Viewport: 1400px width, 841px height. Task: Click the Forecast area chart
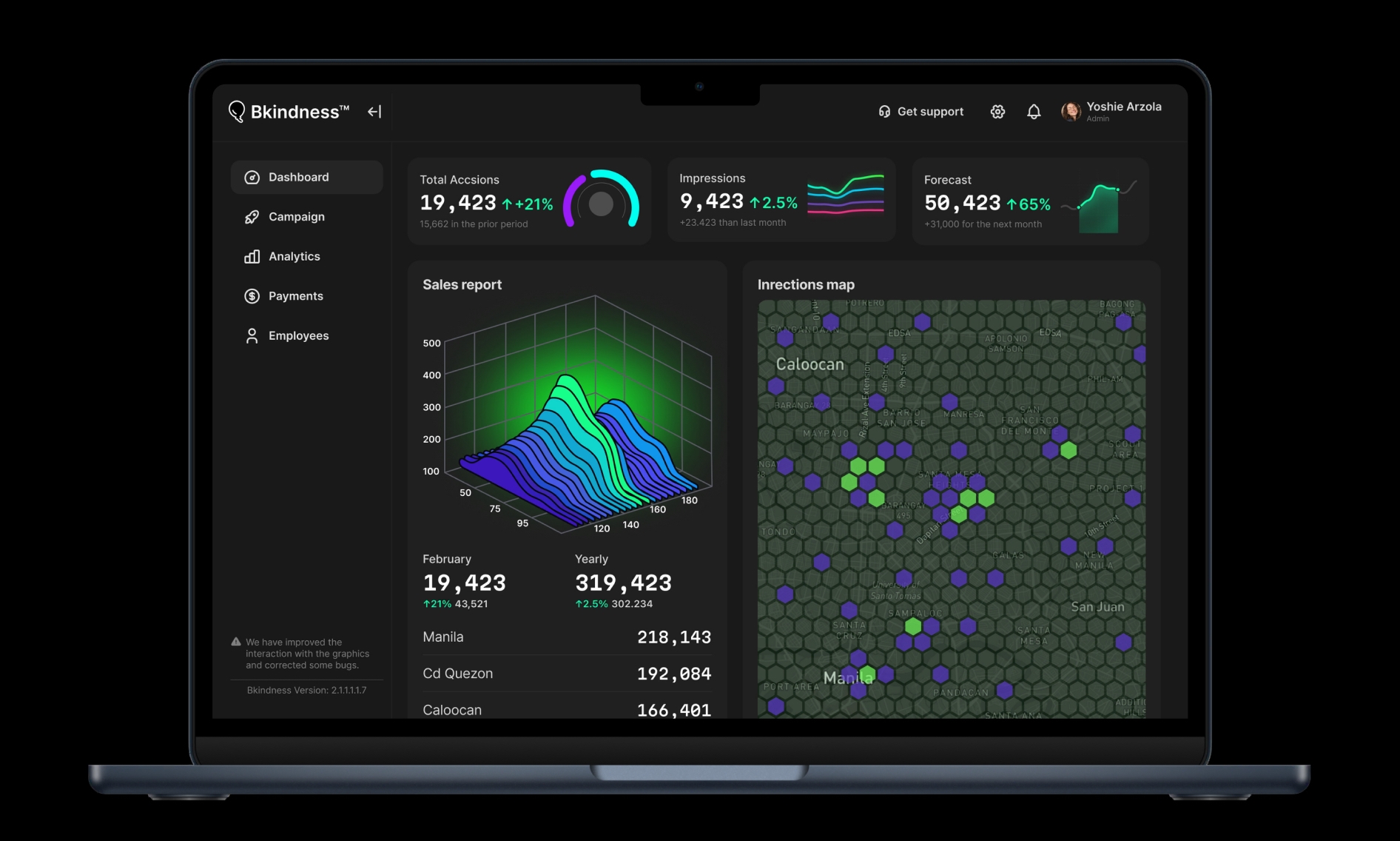point(1099,209)
